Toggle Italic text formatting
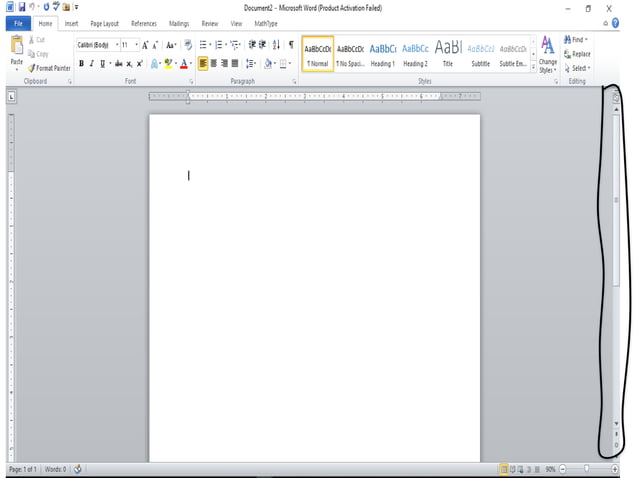Viewport: 638px width, 478px height. (x=91, y=63)
